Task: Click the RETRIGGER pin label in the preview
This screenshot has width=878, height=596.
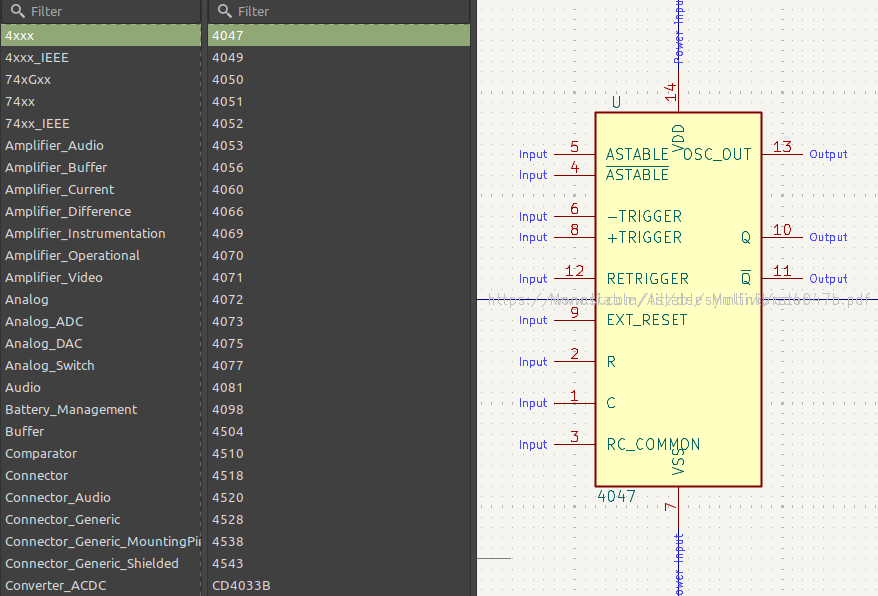Action: [647, 278]
